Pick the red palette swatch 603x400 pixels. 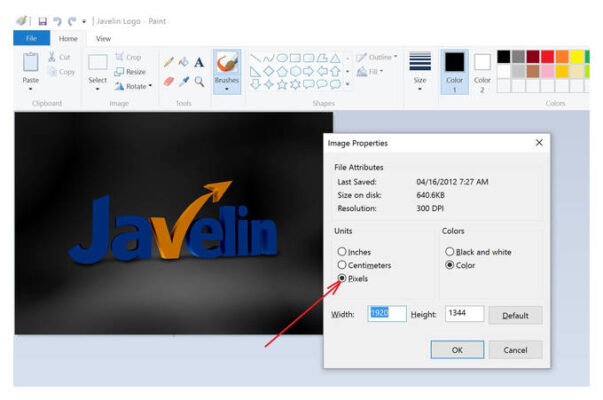coord(548,57)
